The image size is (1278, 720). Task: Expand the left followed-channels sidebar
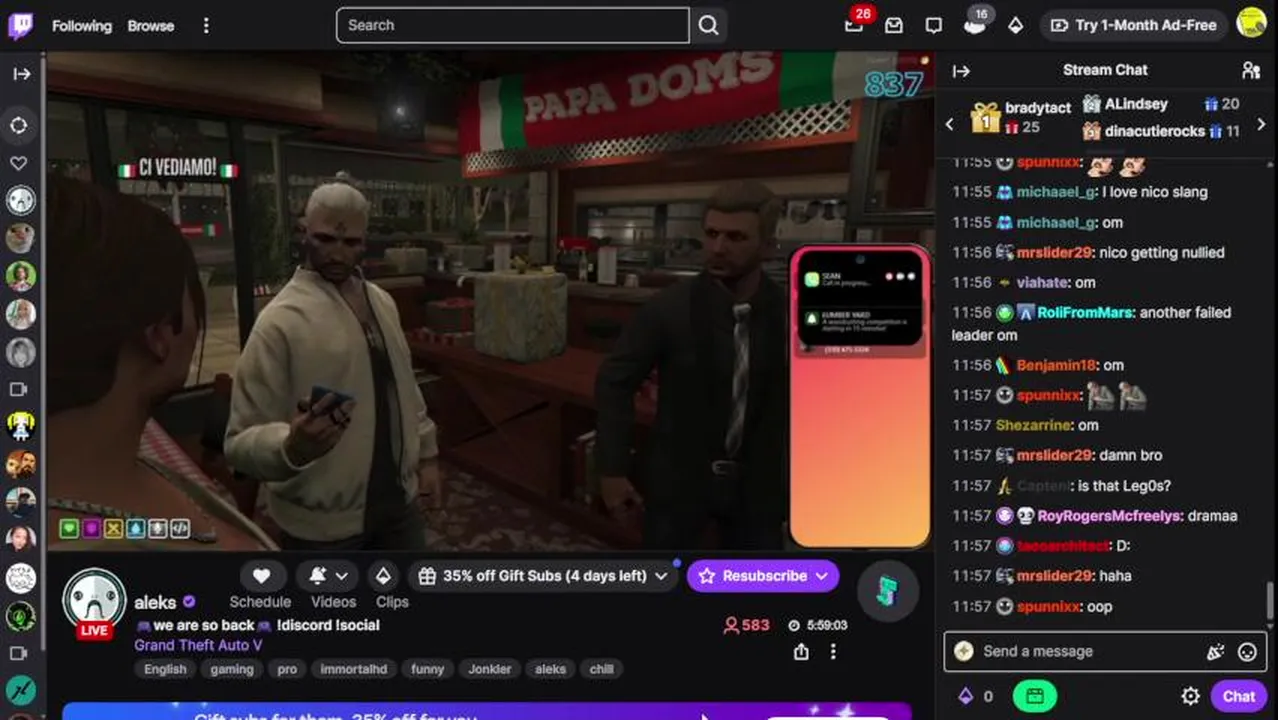click(21, 74)
